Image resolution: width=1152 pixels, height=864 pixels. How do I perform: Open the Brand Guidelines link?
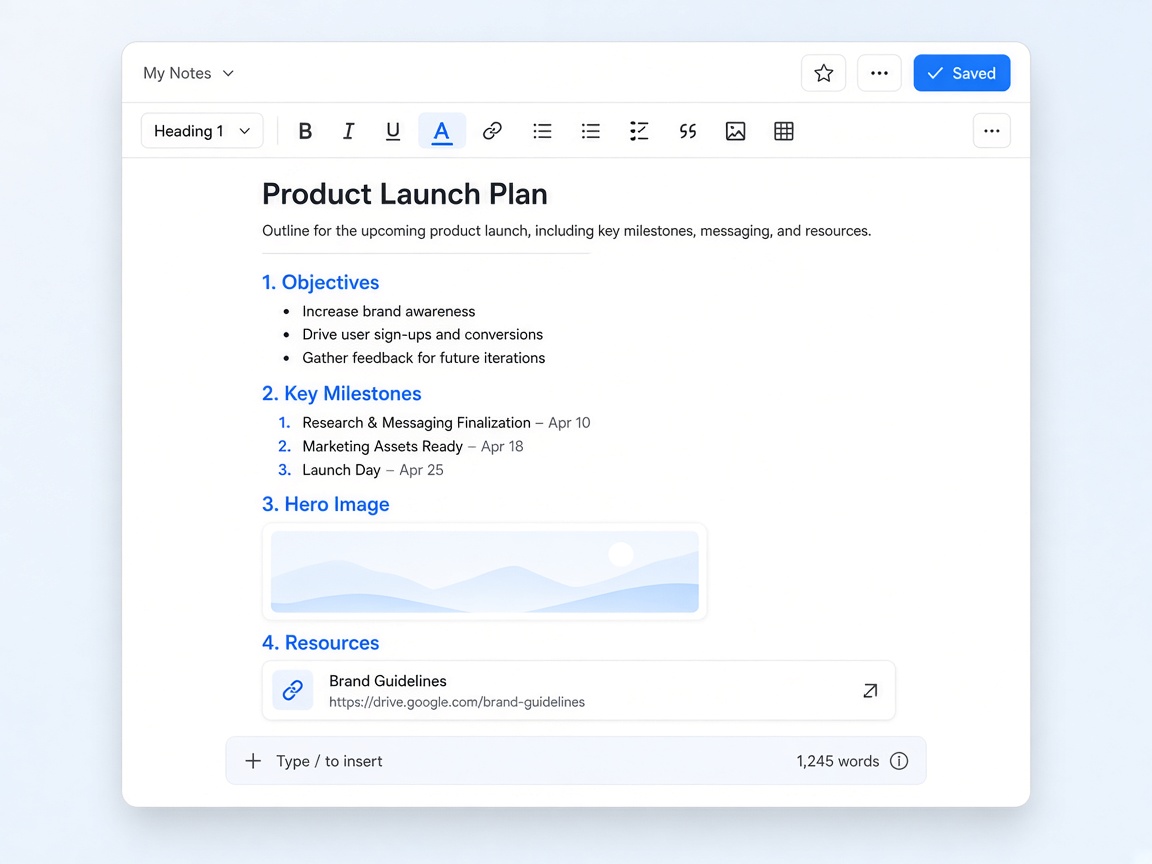(579, 691)
